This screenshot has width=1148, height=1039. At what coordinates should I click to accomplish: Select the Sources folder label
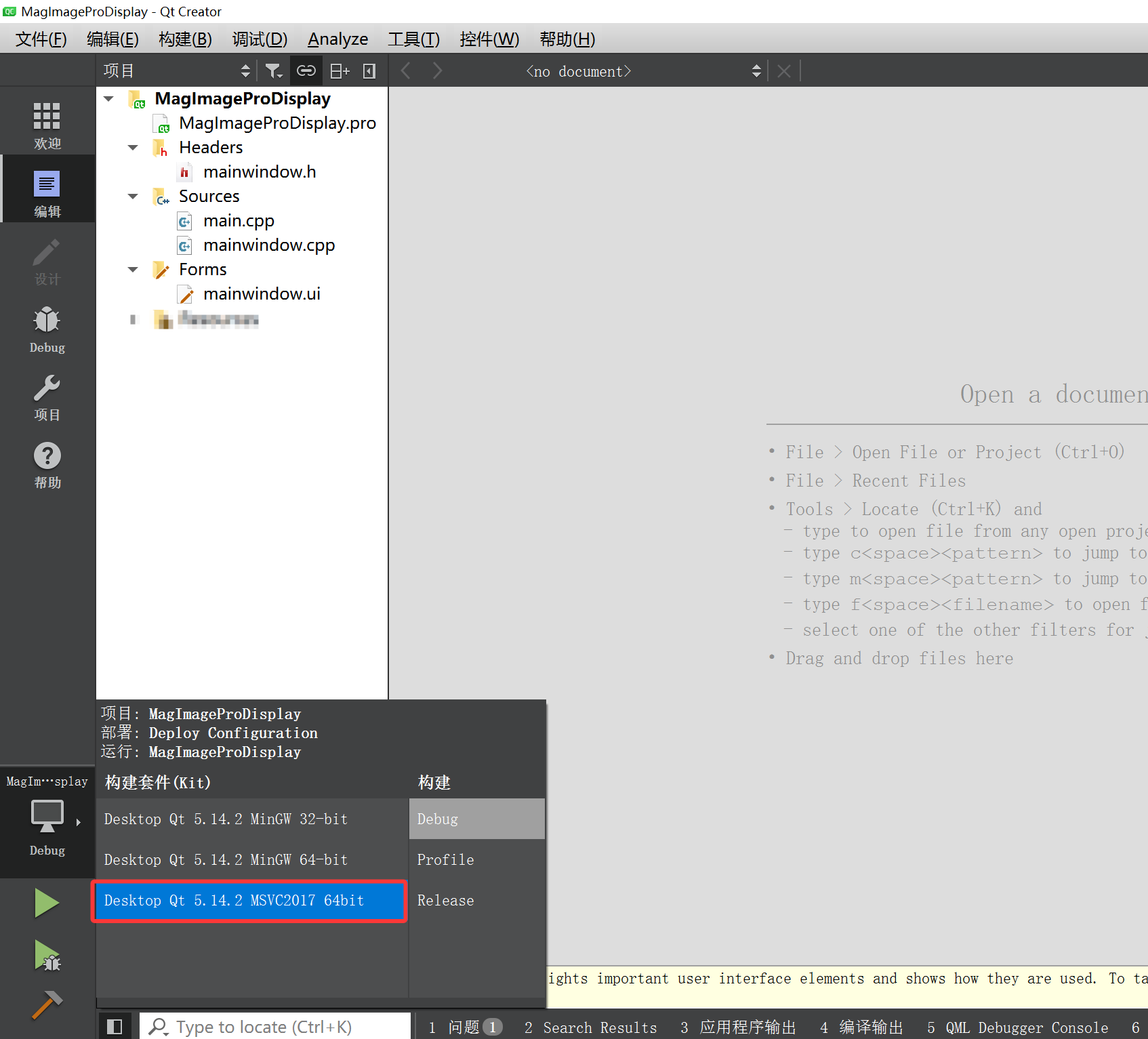[209, 197]
